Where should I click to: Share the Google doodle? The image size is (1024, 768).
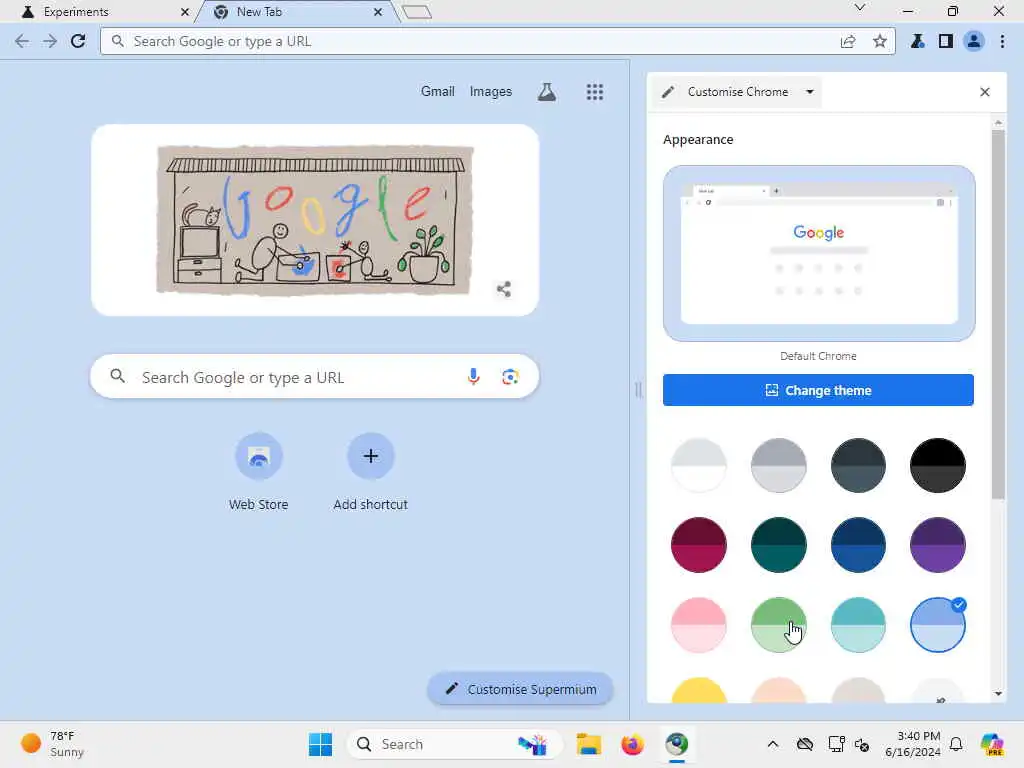504,289
